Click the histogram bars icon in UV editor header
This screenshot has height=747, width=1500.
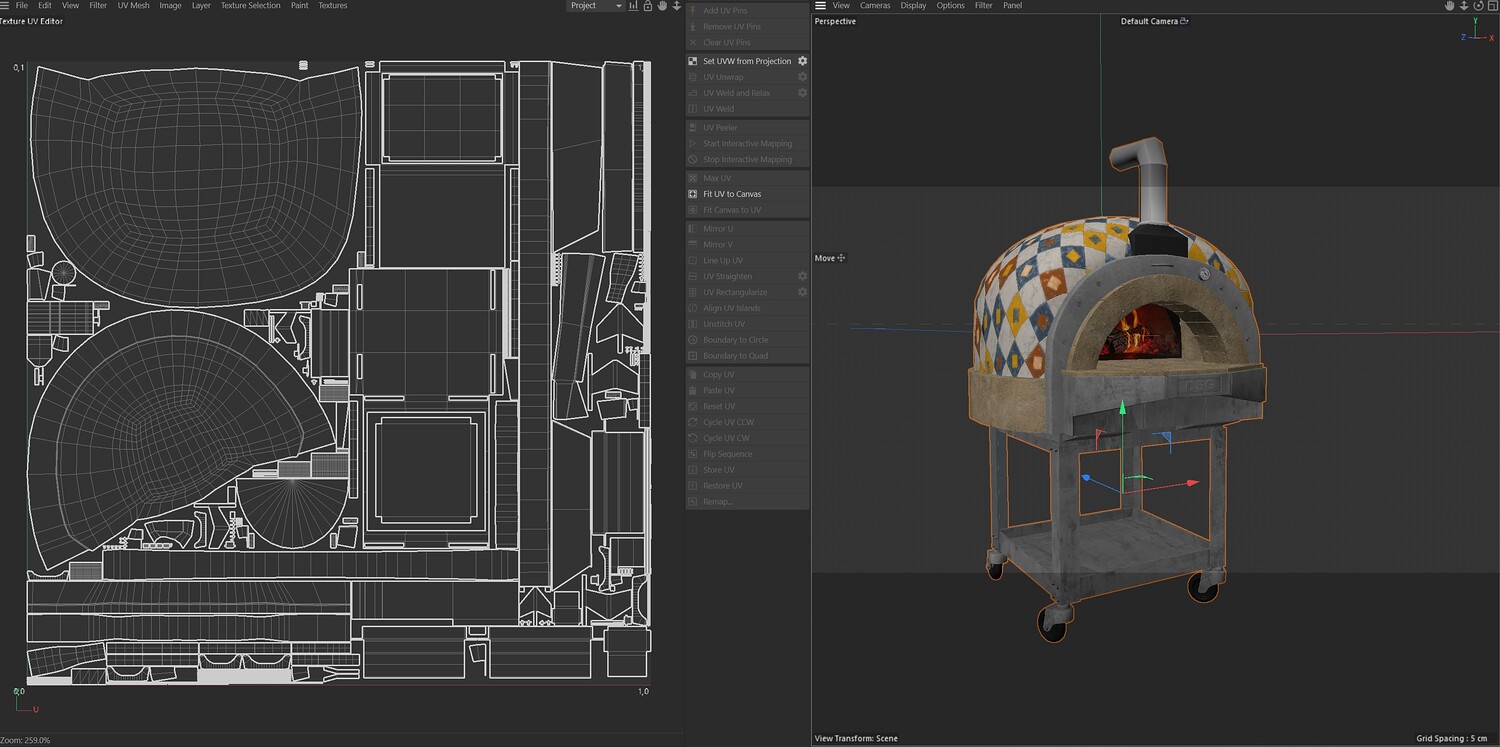[x=634, y=6]
